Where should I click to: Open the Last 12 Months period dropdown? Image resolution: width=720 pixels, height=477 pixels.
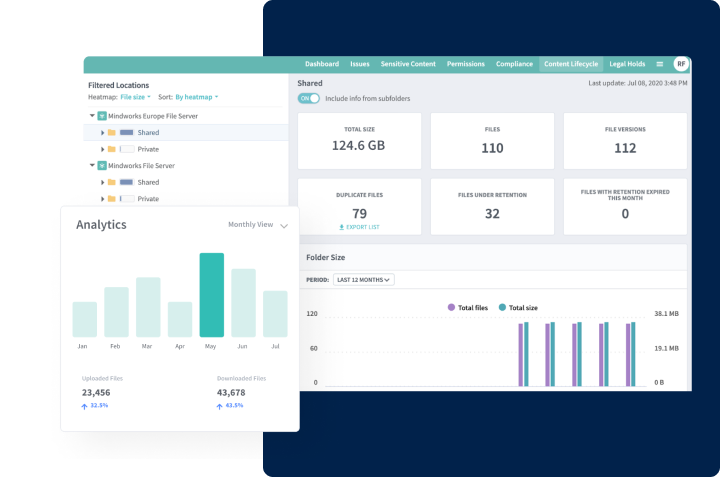[x=363, y=280]
